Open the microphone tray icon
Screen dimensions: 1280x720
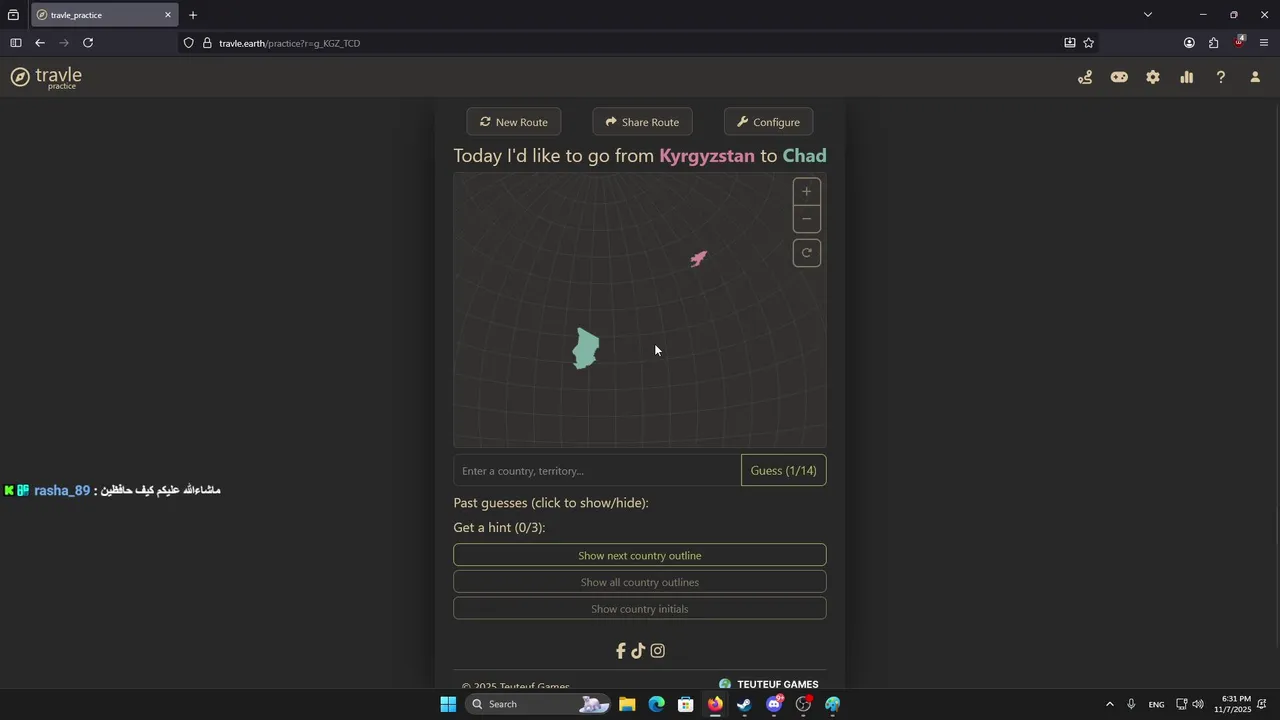1131,704
